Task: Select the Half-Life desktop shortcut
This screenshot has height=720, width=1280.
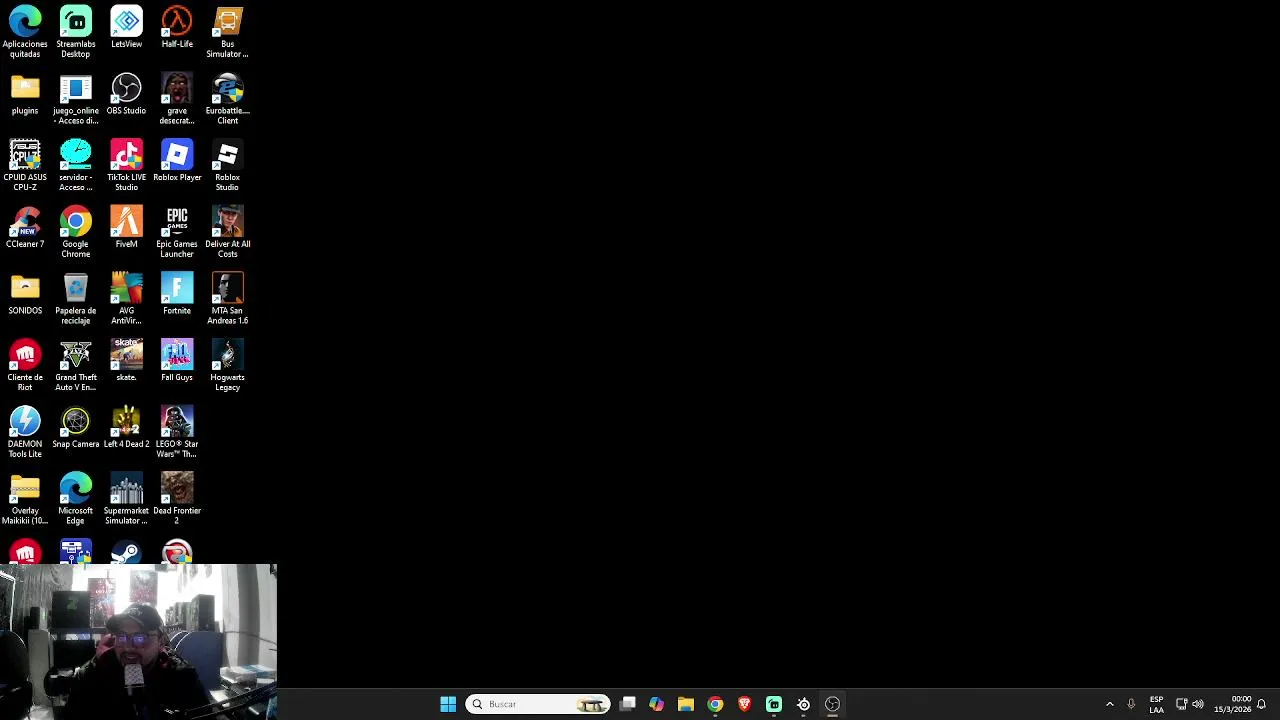Action: pyautogui.click(x=177, y=28)
